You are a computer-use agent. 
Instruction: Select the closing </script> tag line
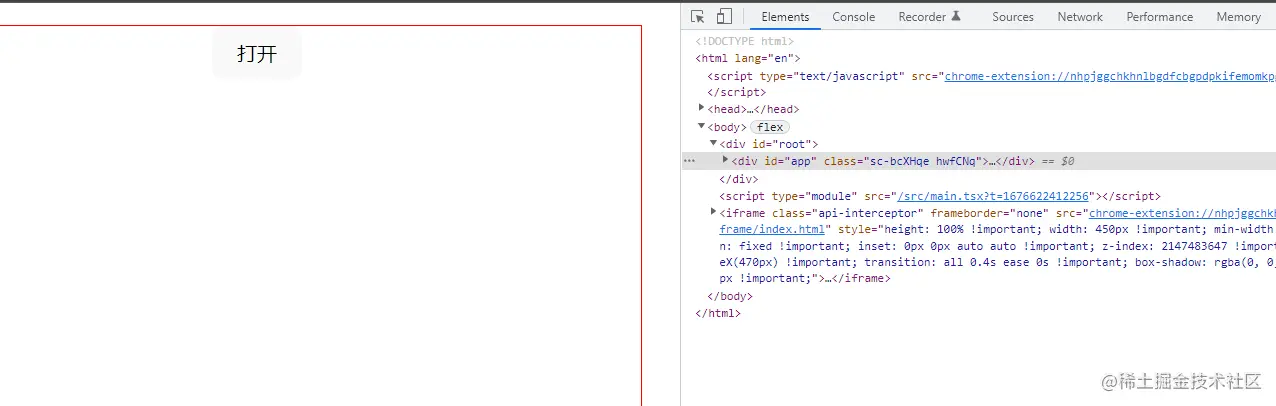coord(736,92)
